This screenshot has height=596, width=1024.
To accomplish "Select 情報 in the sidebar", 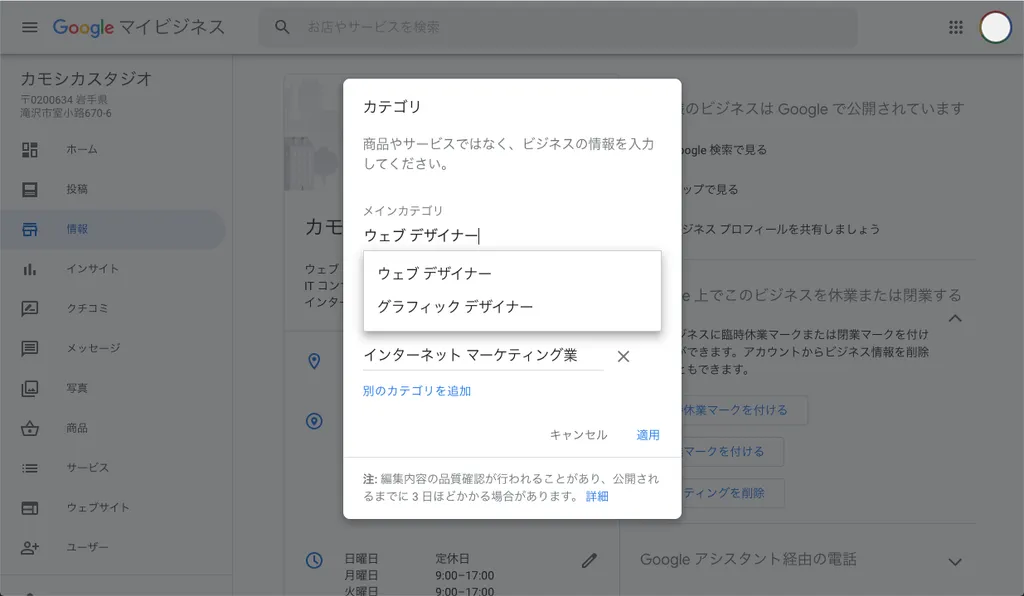I will pyautogui.click(x=112, y=229).
